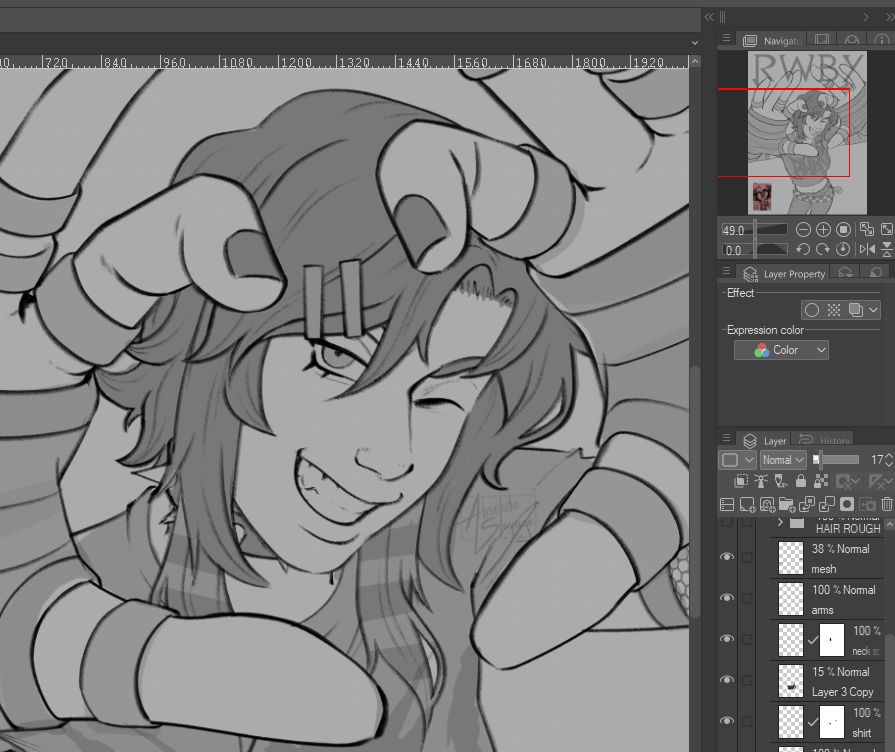Click the Border effect circle icon
This screenshot has height=752, width=895.
click(812, 310)
